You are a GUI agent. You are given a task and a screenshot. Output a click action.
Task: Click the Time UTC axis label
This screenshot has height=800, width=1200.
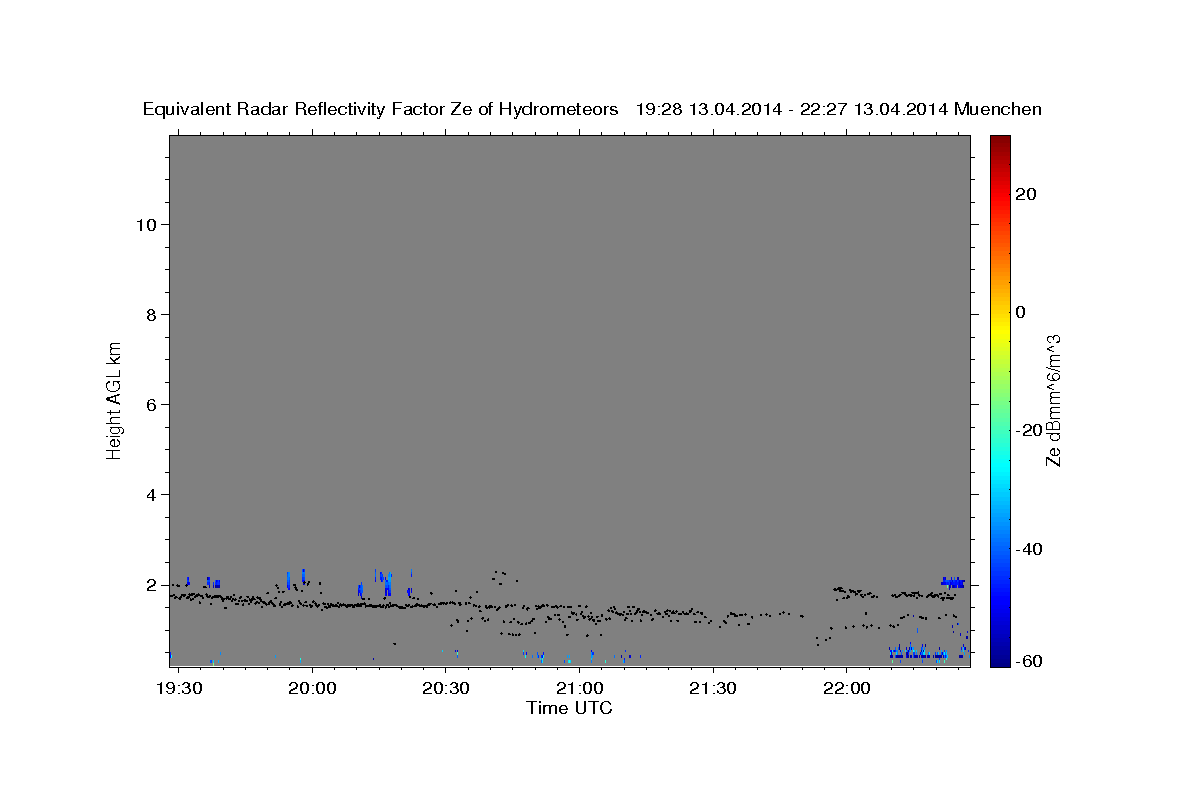point(569,708)
